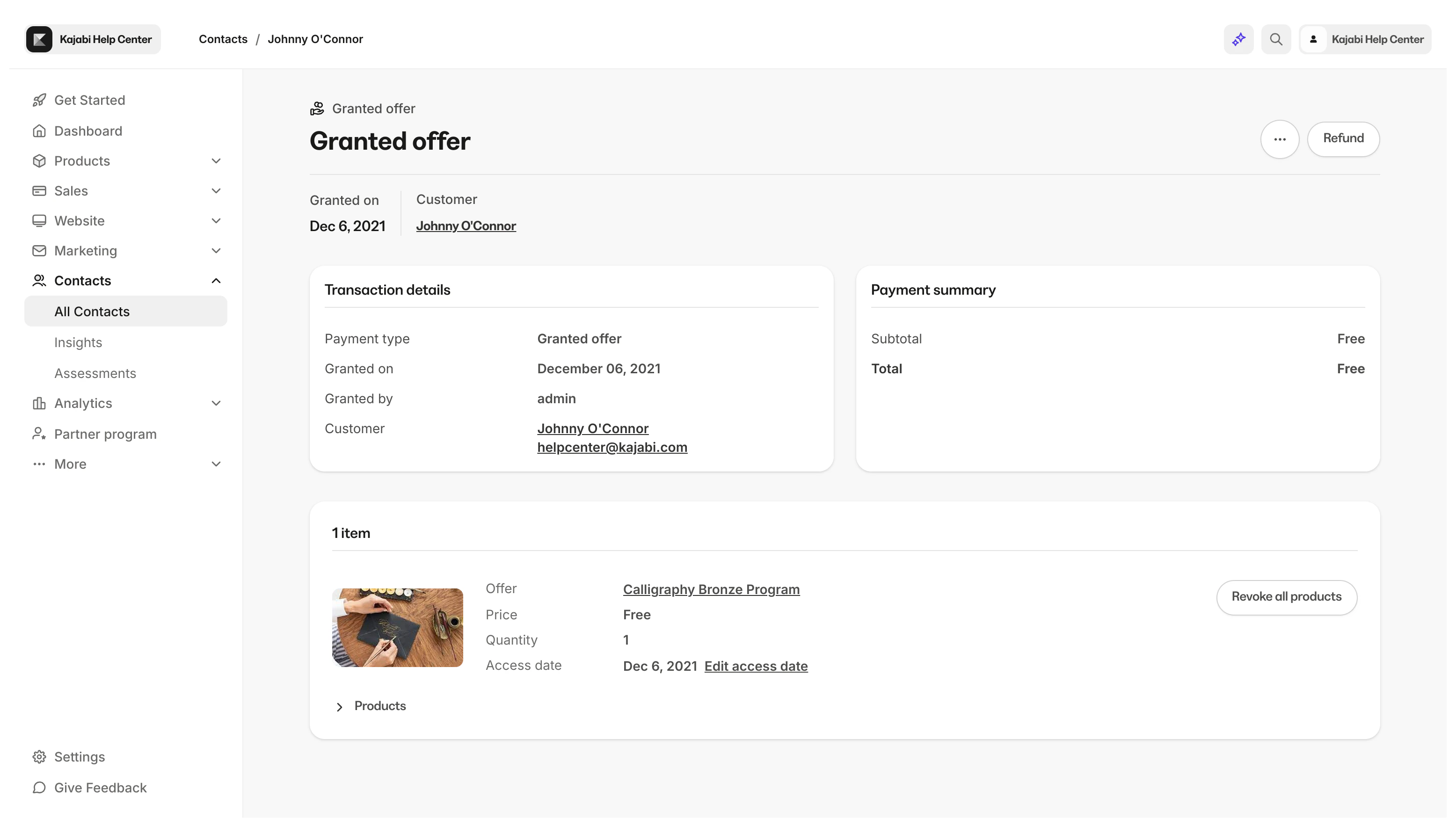Expand the Products section chevron

pos(216,161)
